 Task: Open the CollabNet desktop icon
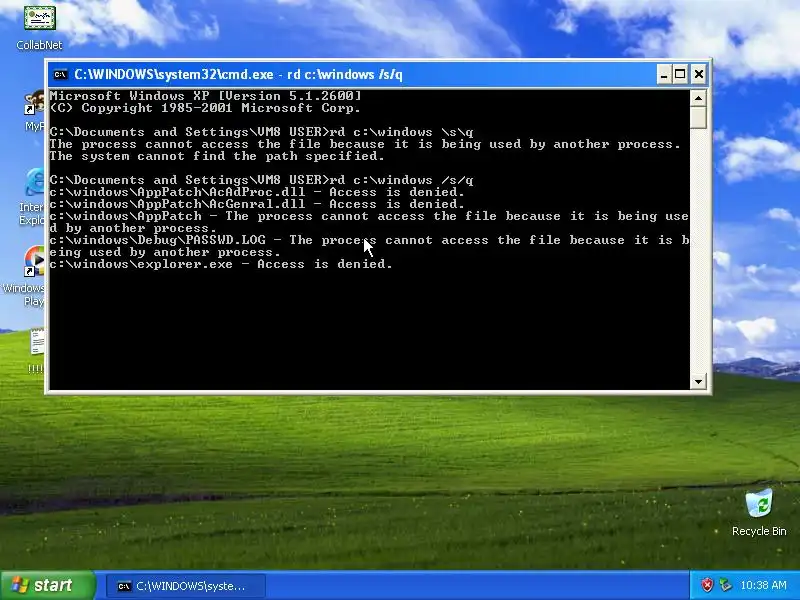click(x=39, y=27)
